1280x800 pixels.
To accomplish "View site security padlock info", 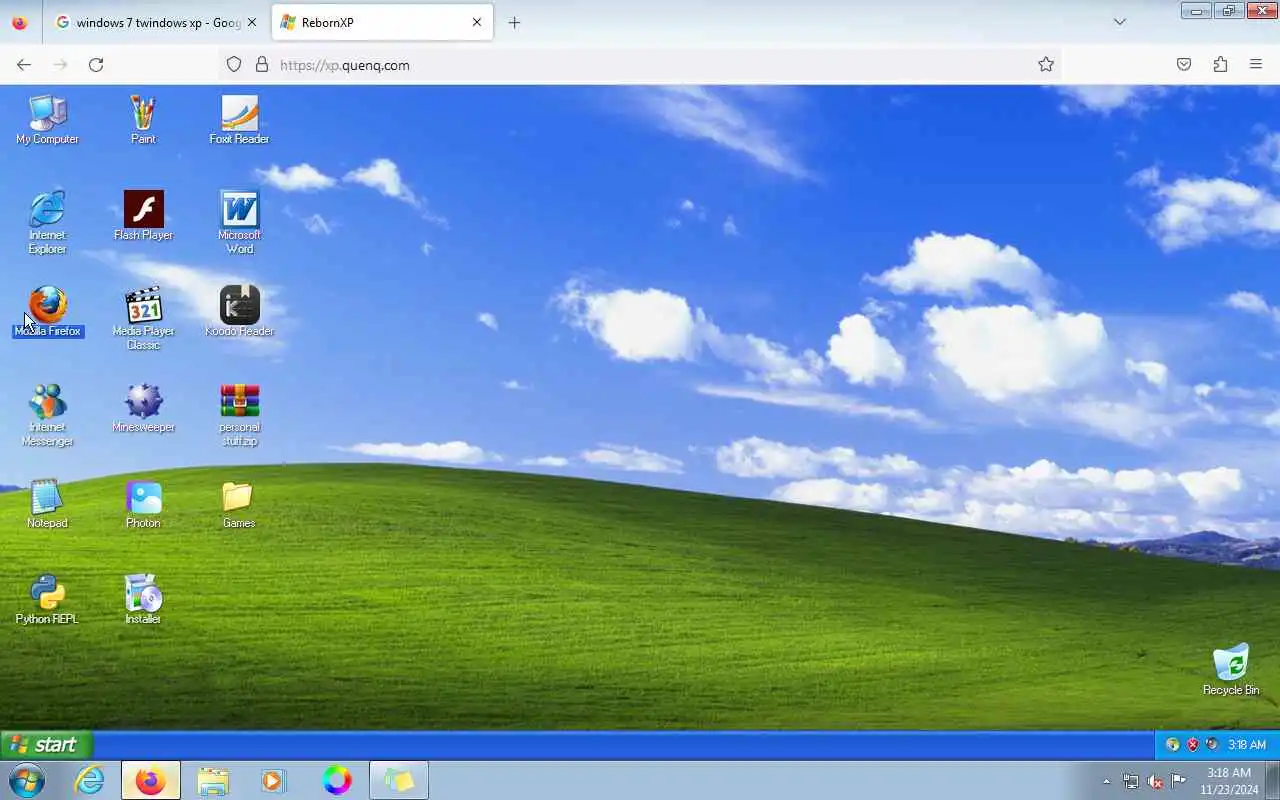I will (x=262, y=64).
